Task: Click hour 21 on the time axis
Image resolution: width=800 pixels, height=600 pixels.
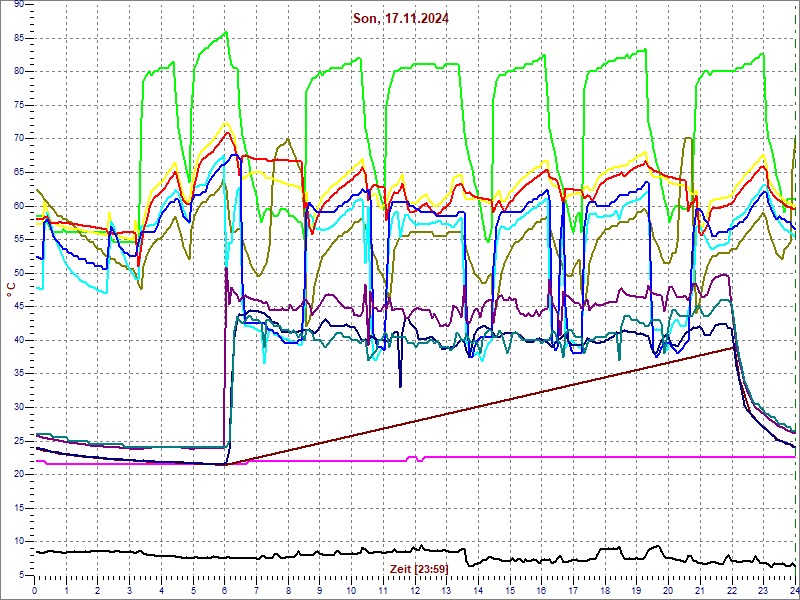Action: [700, 590]
